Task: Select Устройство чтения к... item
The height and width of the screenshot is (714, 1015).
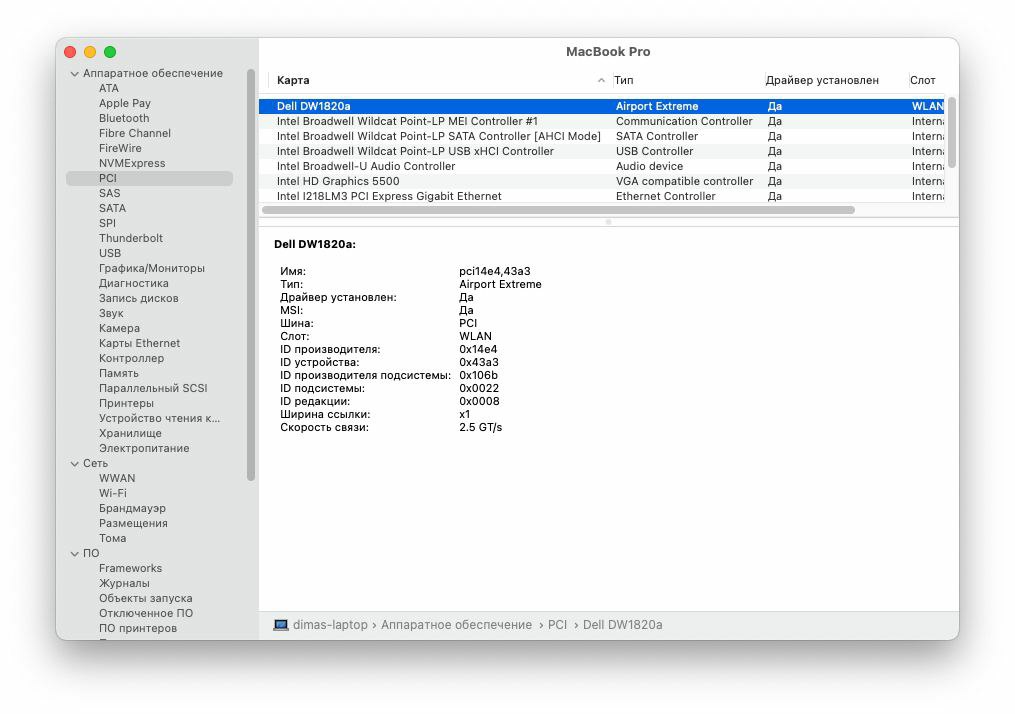Action: (159, 418)
